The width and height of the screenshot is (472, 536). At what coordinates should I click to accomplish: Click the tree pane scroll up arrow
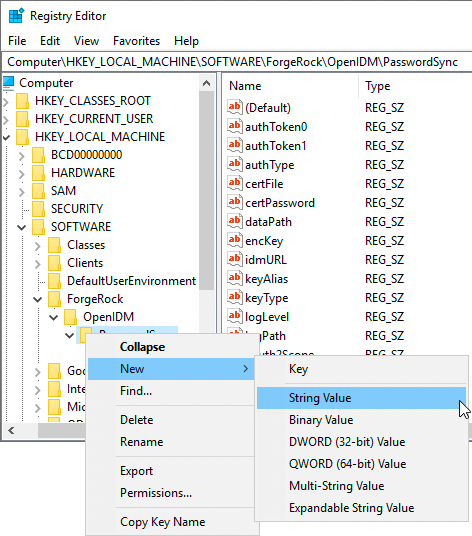coord(206,83)
